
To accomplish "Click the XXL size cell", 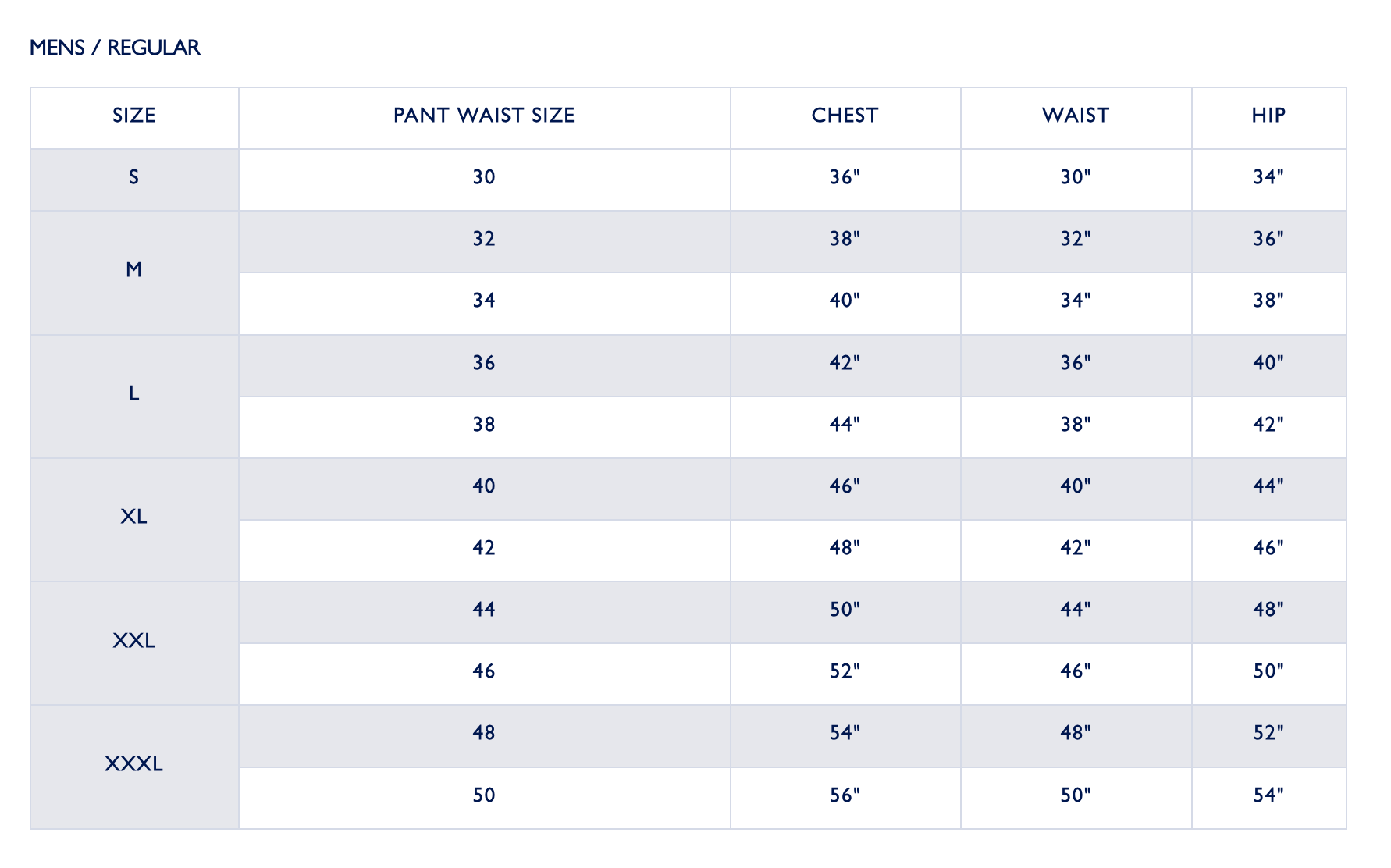I will pos(134,643).
